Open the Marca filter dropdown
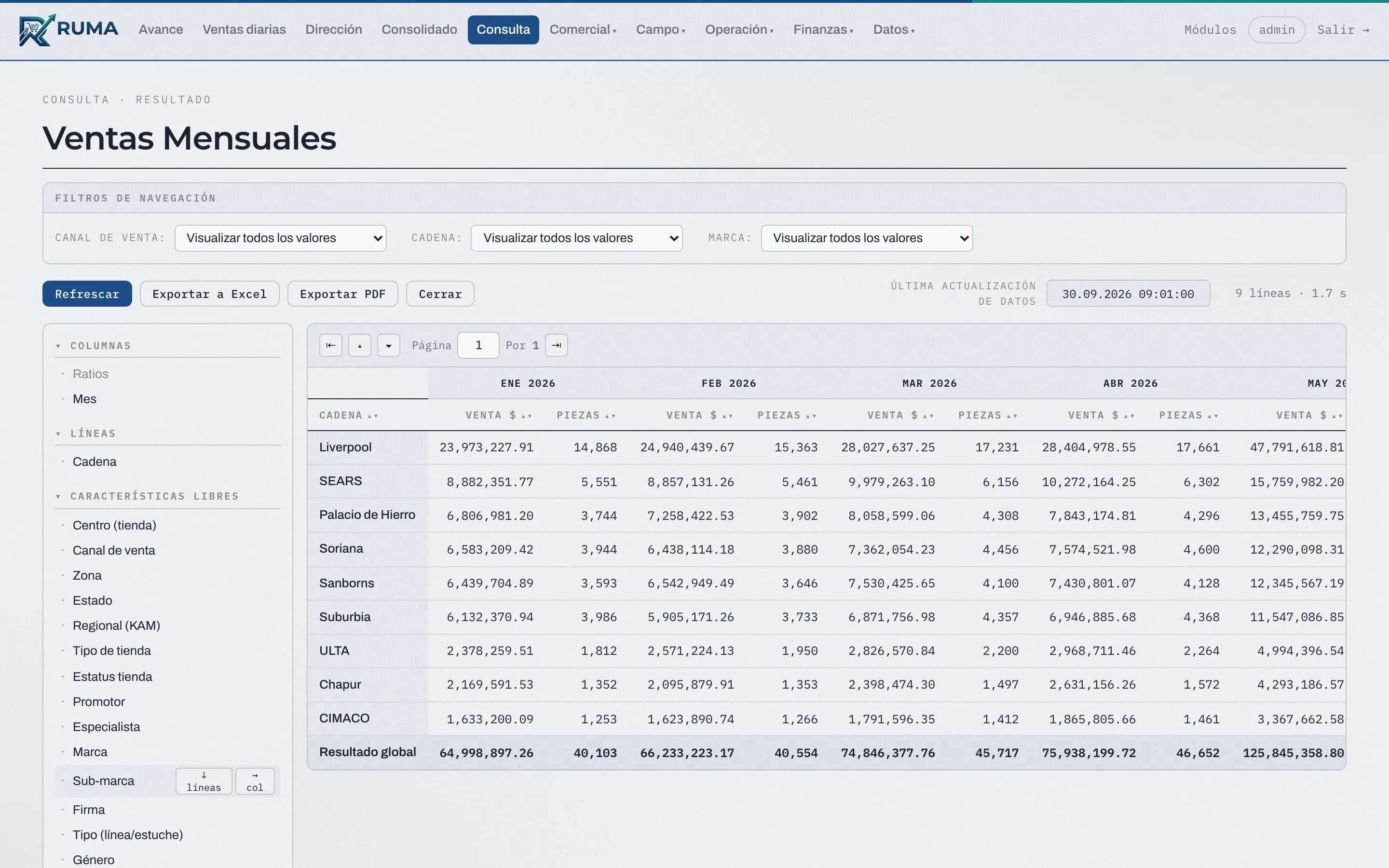Viewport: 1389px width, 868px height. [867, 238]
